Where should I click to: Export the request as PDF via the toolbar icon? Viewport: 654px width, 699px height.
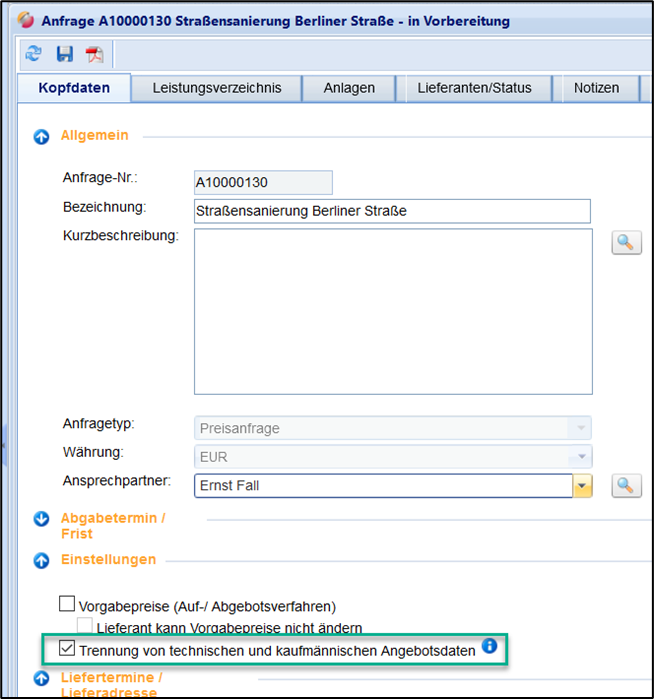coord(94,54)
